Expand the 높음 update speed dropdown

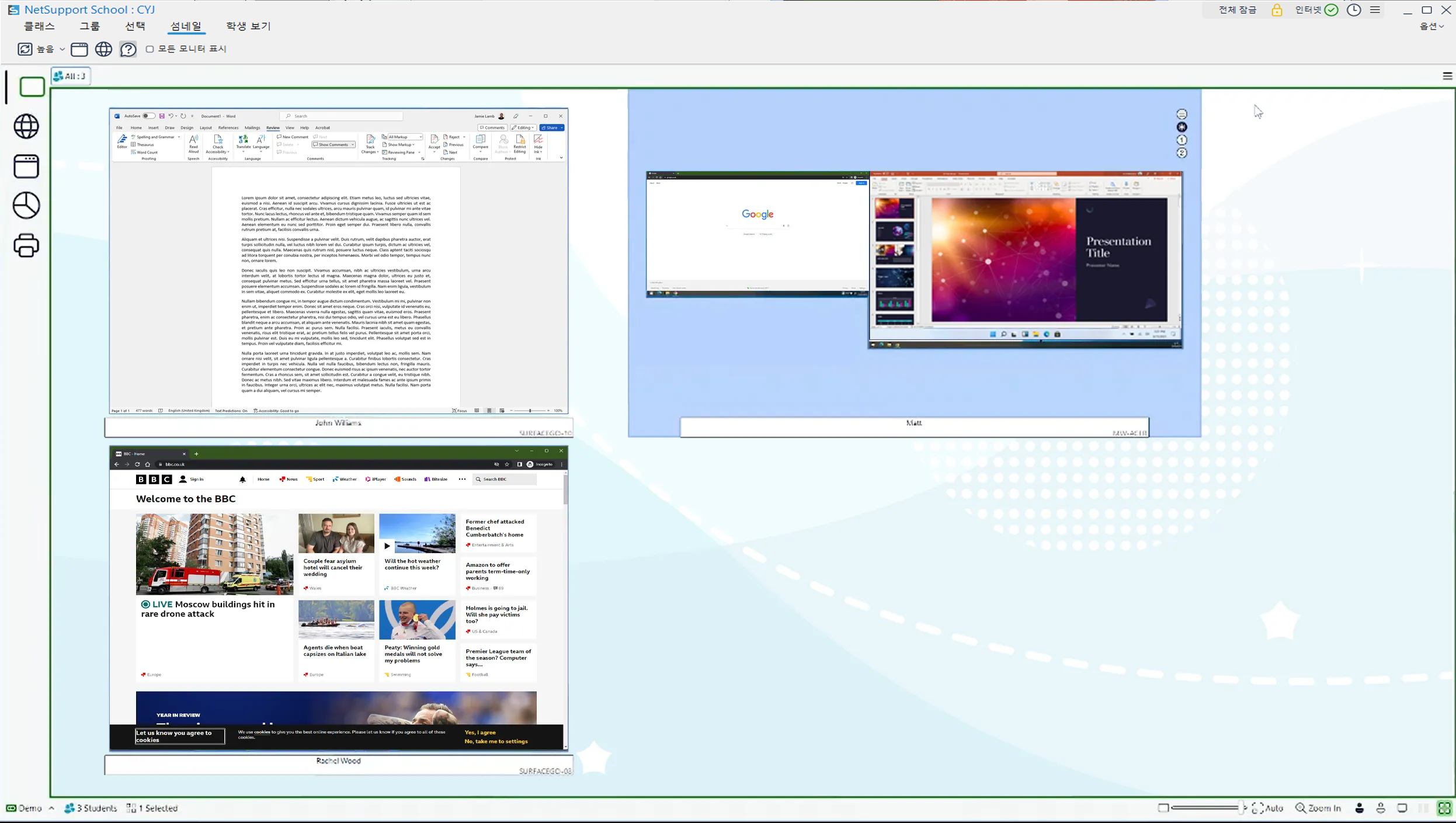click(62, 49)
